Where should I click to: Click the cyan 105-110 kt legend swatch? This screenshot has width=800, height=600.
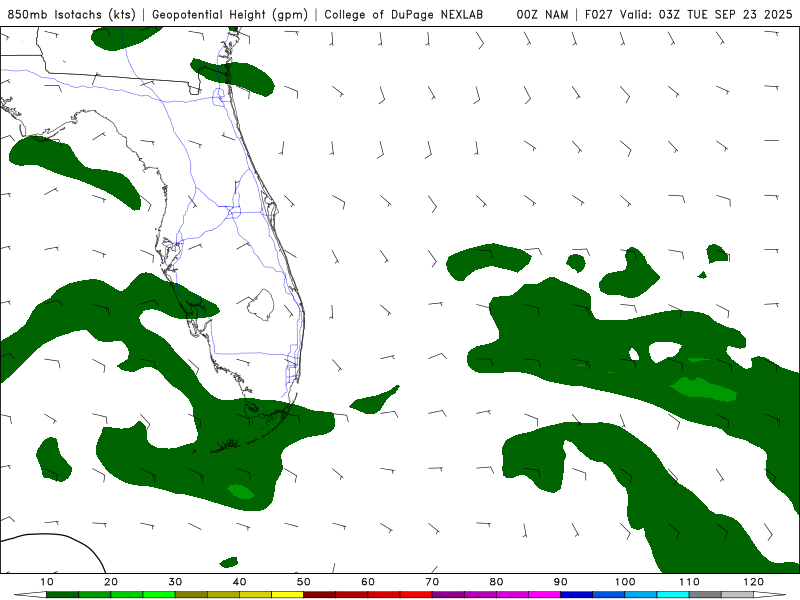point(673,595)
